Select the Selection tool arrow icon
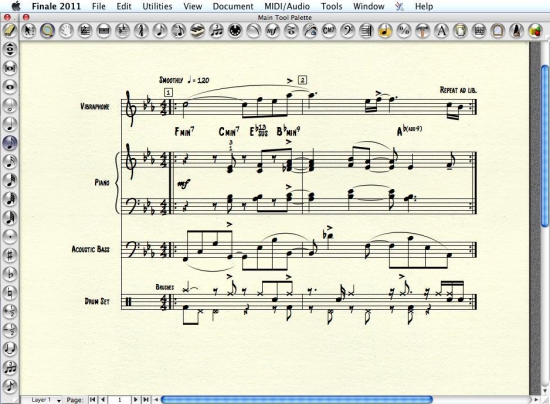550x404 pixels. tap(28, 31)
